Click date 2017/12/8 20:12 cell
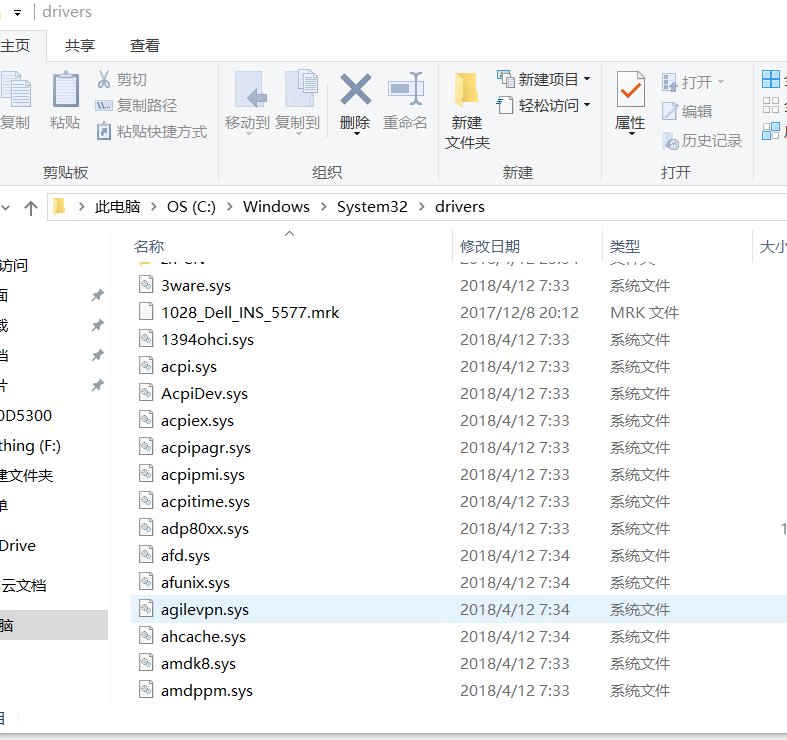Image resolution: width=787 pixels, height=740 pixels. [x=519, y=313]
